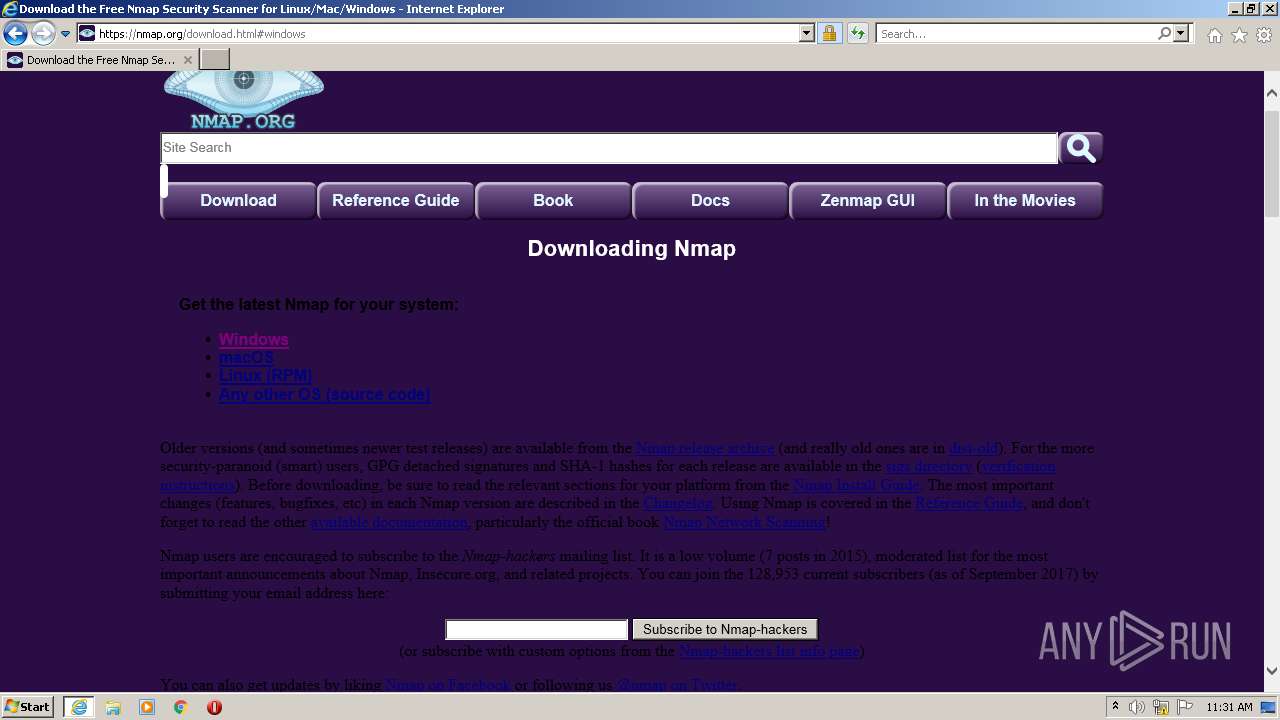1280x720 pixels.
Task: Click the volume speaker tray icon
Action: pyautogui.click(x=1137, y=707)
